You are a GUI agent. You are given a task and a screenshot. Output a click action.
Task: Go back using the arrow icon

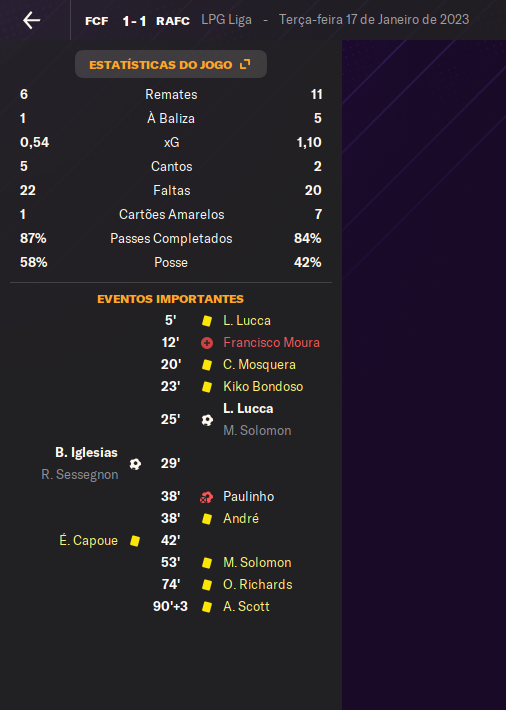coord(32,20)
